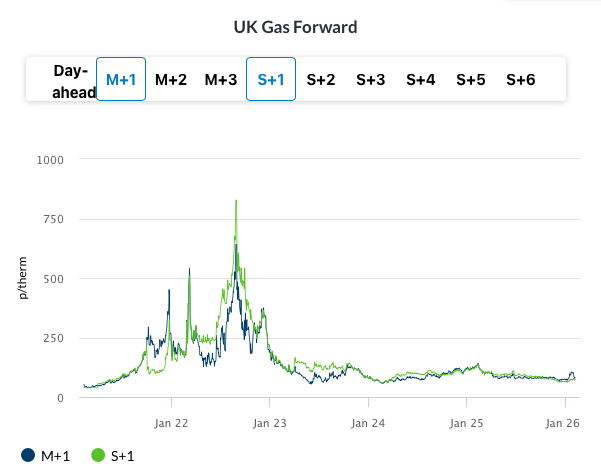
Task: Enable the S+6 season series
Action: pyautogui.click(x=521, y=80)
